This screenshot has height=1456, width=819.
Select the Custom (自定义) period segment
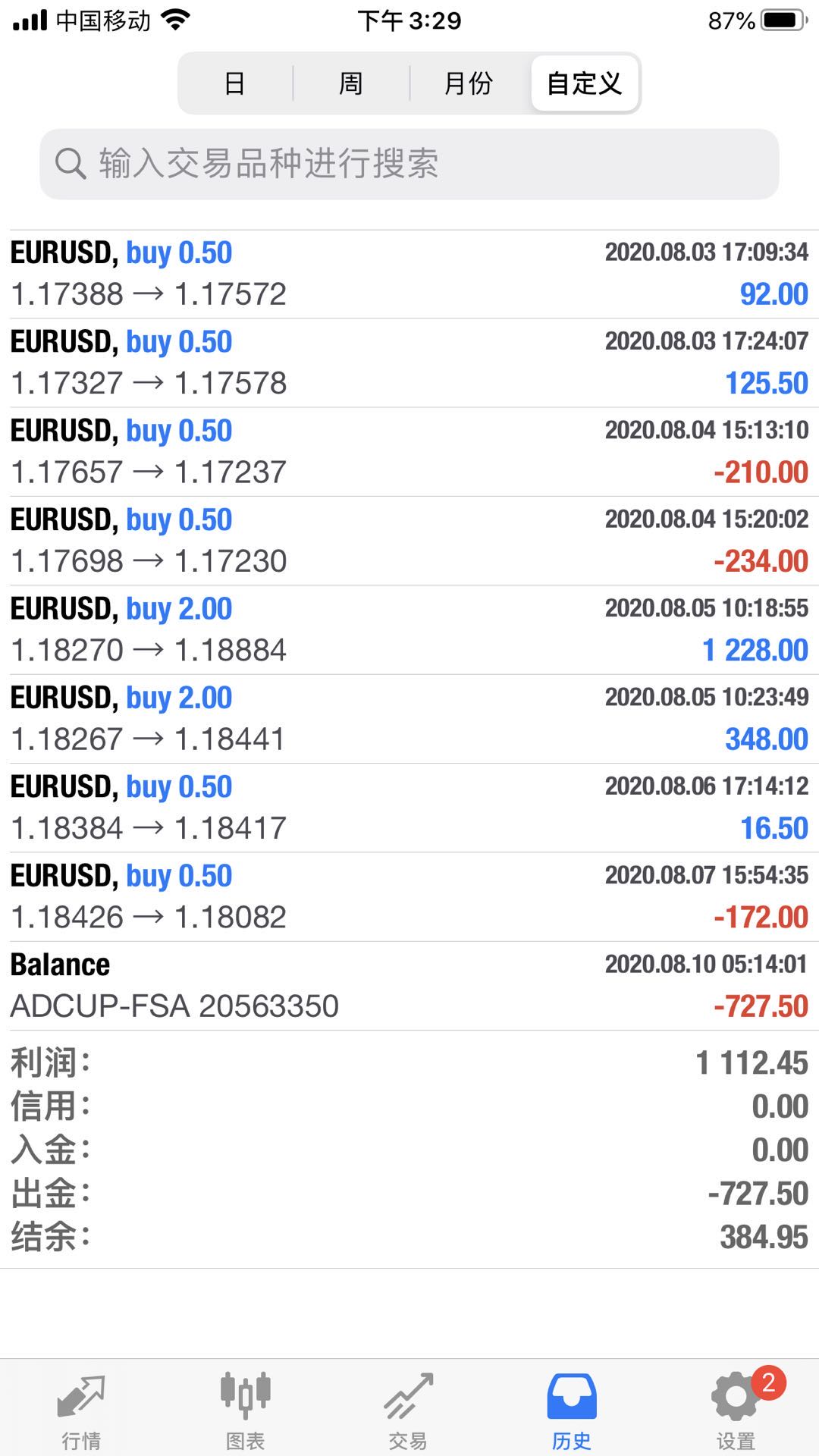tap(584, 83)
